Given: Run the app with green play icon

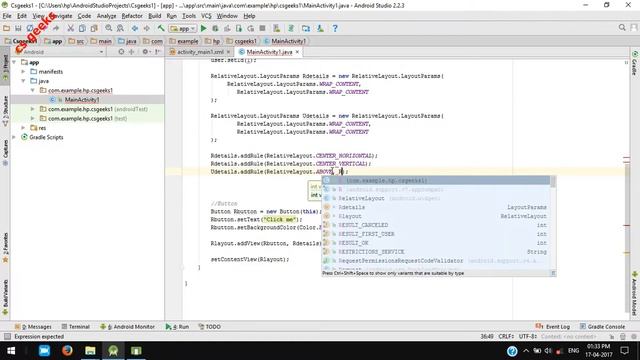Looking at the screenshot, I should click(x=203, y=28).
